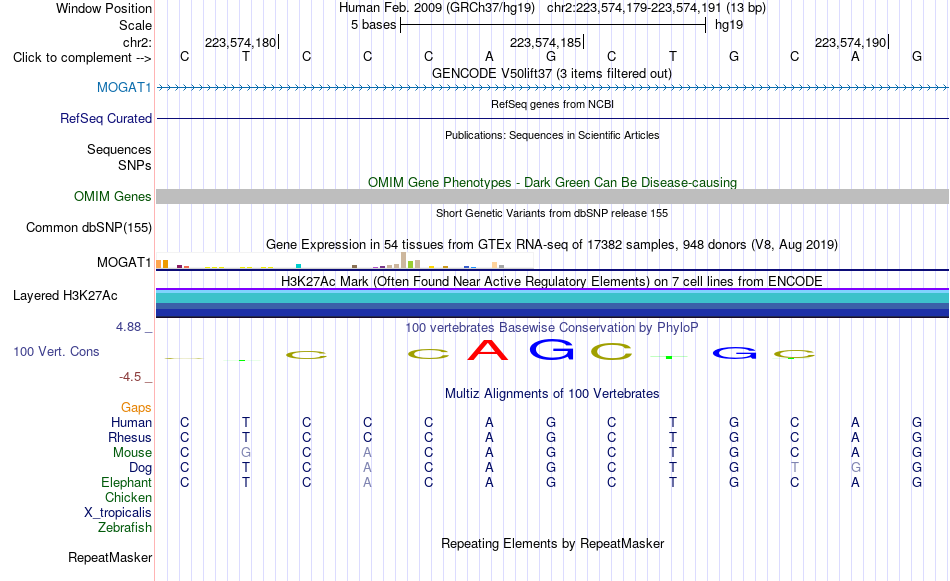Image resolution: width=950 pixels, height=581 pixels.
Task: Click the 223,574,180 coordinate marker
Action: click(241, 42)
